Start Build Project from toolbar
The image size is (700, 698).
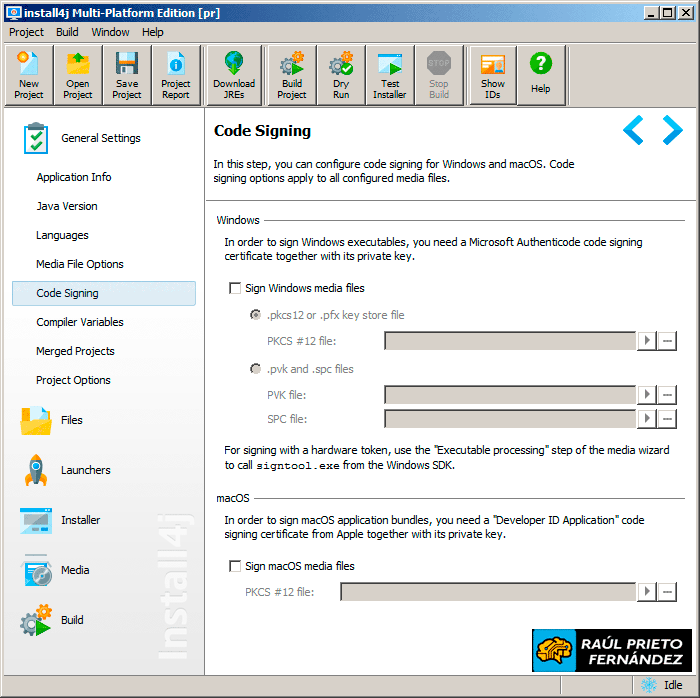292,75
